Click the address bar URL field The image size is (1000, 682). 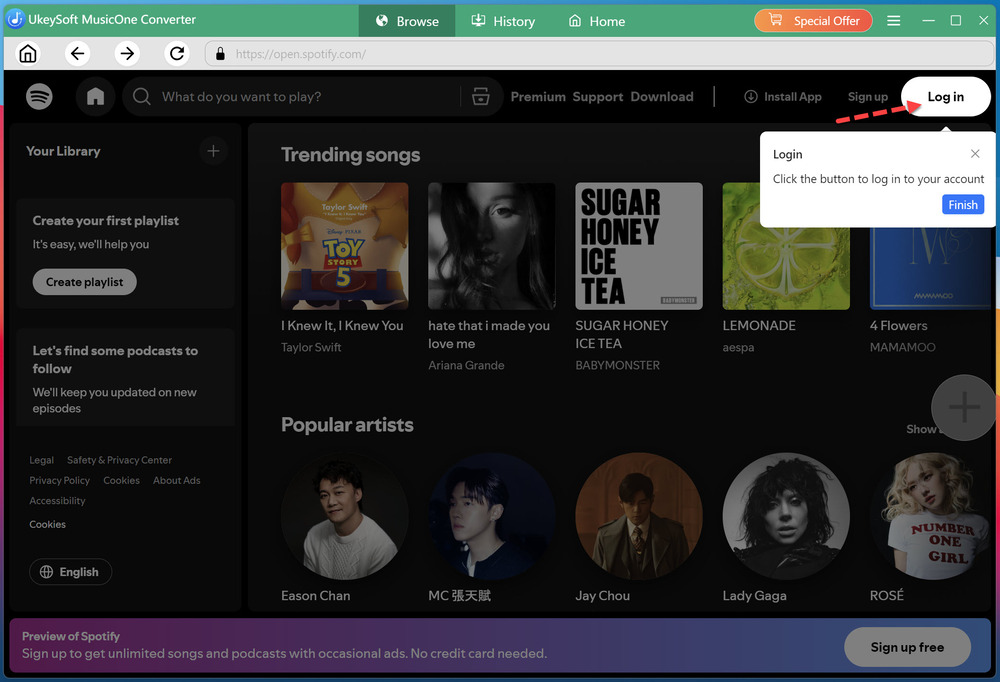598,54
